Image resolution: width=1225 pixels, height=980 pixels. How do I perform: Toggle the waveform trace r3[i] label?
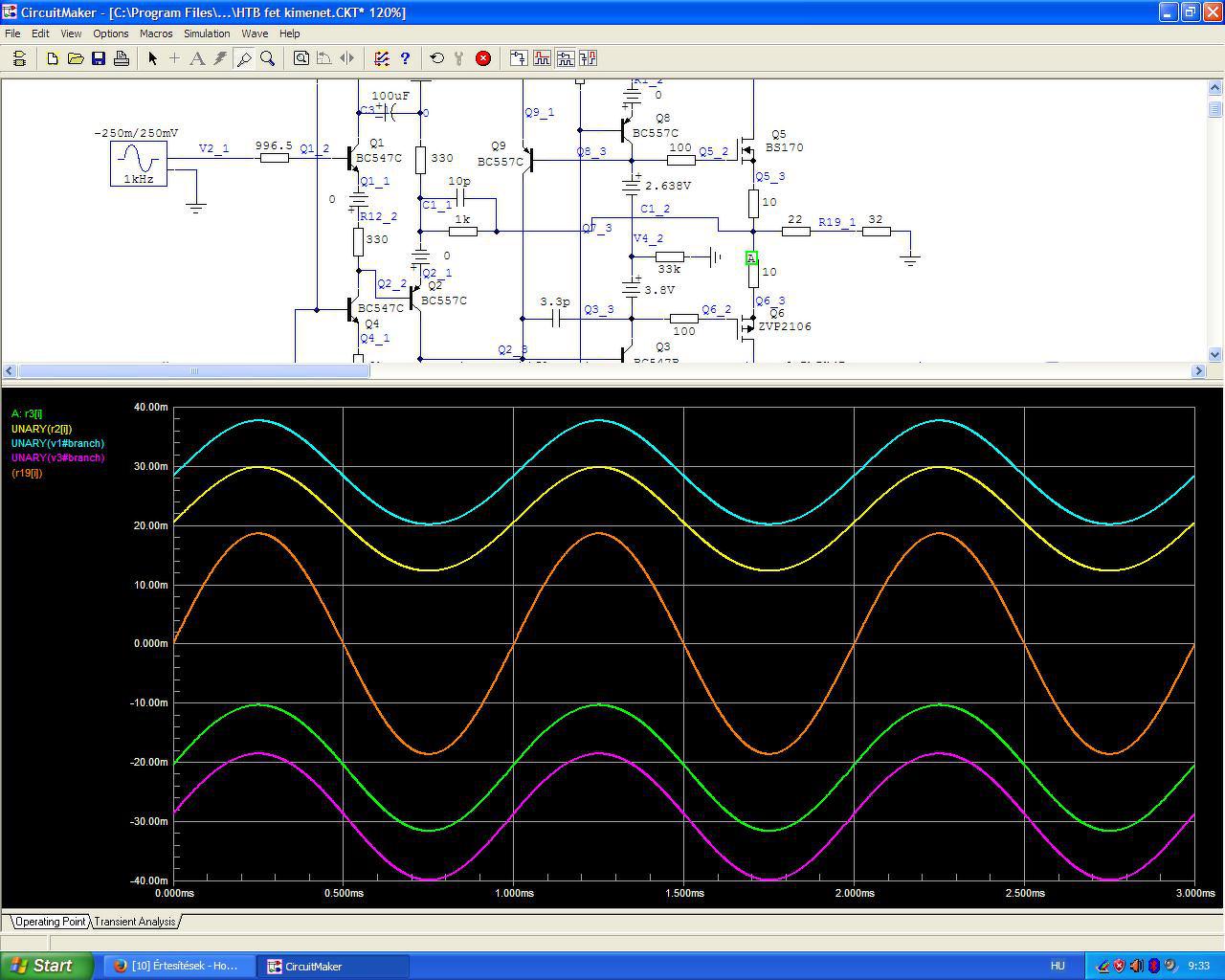tap(27, 414)
